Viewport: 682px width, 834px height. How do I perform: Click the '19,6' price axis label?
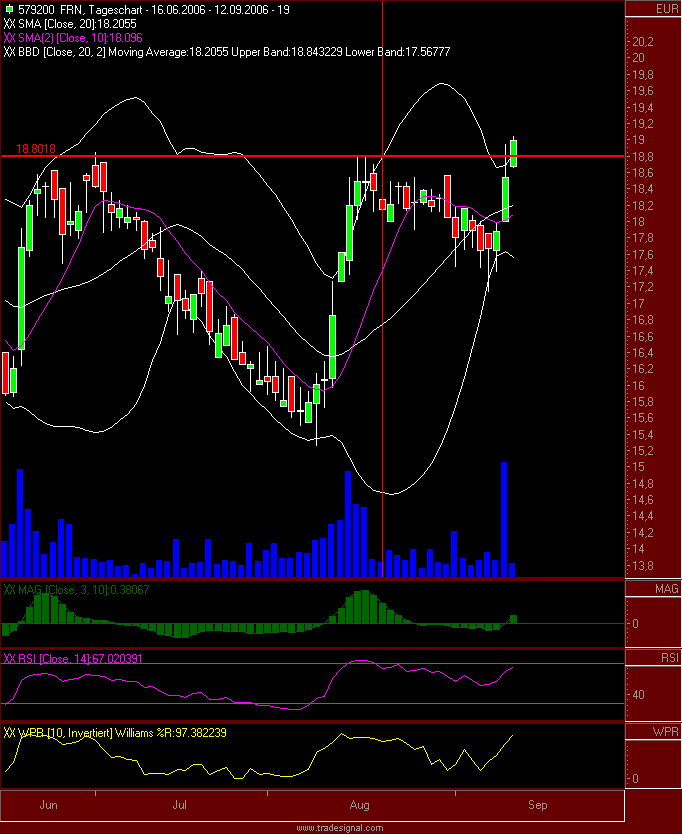click(643, 91)
